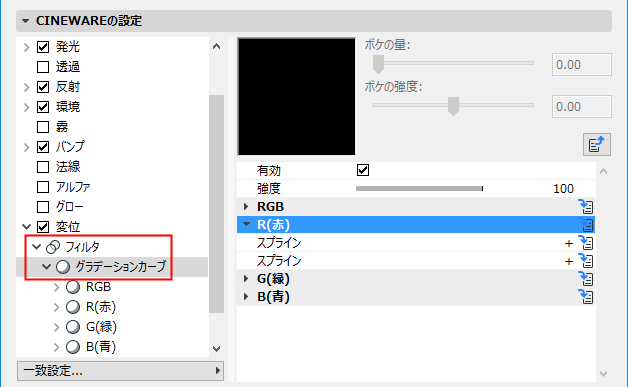The image size is (628, 387).
Task: Expand the 発光 channel chevron
Action: [26, 47]
